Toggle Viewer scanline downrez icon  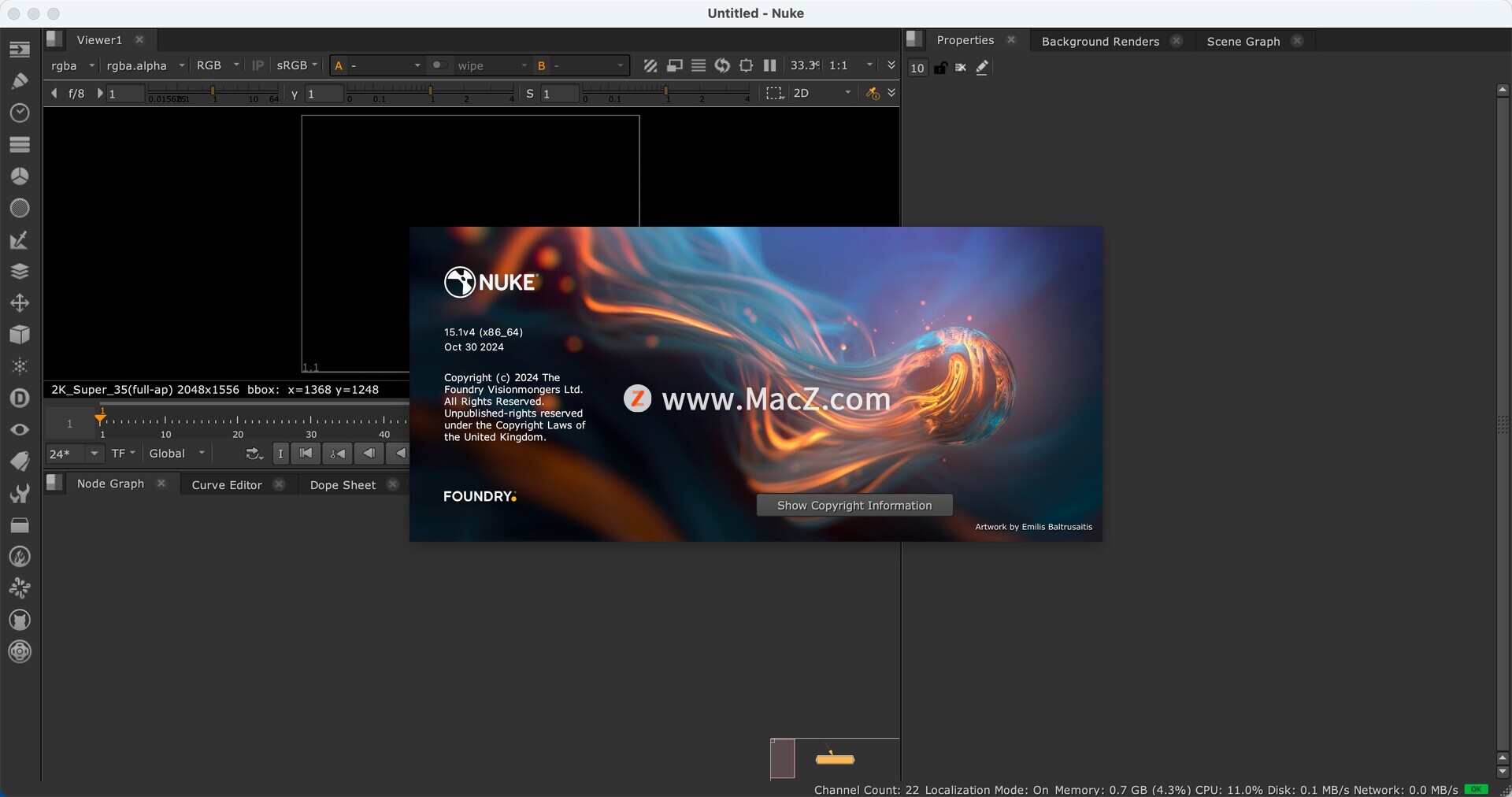[x=699, y=66]
